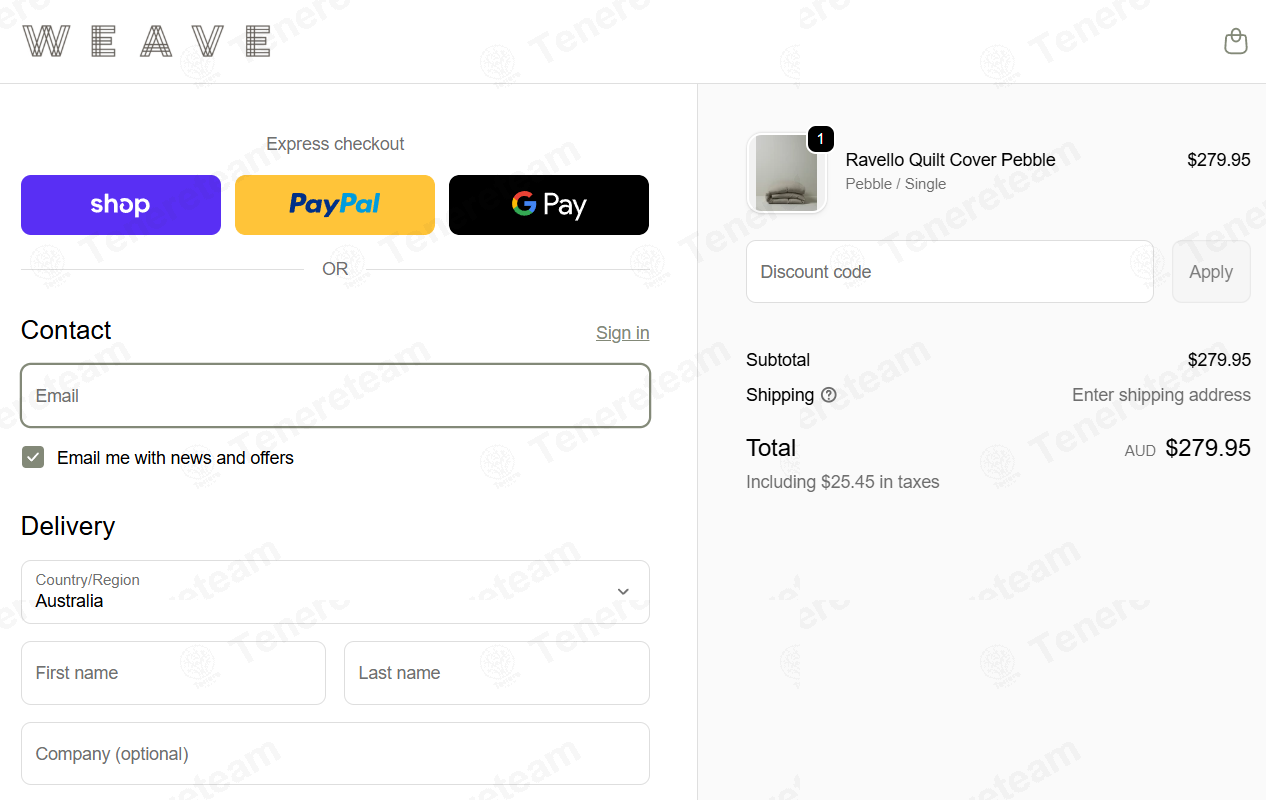This screenshot has width=1266, height=800.
Task: Click the First name field
Action: (173, 673)
